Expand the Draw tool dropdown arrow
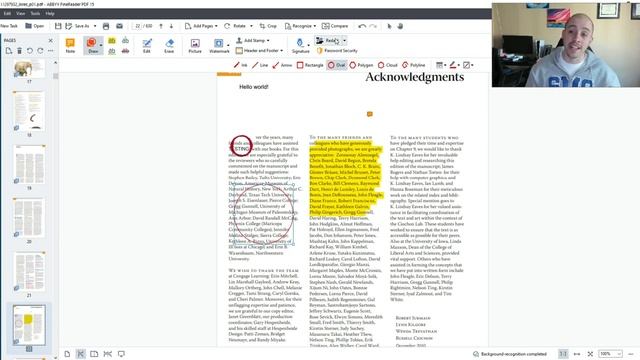The image size is (640, 360). [x=101, y=45]
